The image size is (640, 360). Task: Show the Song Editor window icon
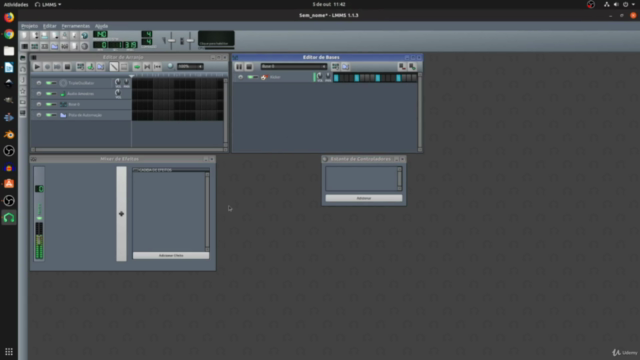[24, 46]
